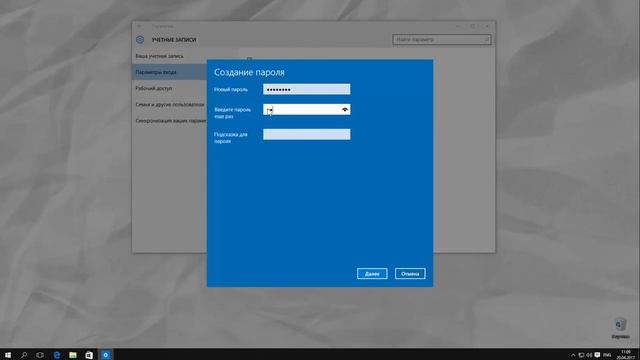Select 'Семья и другие пользователи' in sidebar

coord(169,104)
